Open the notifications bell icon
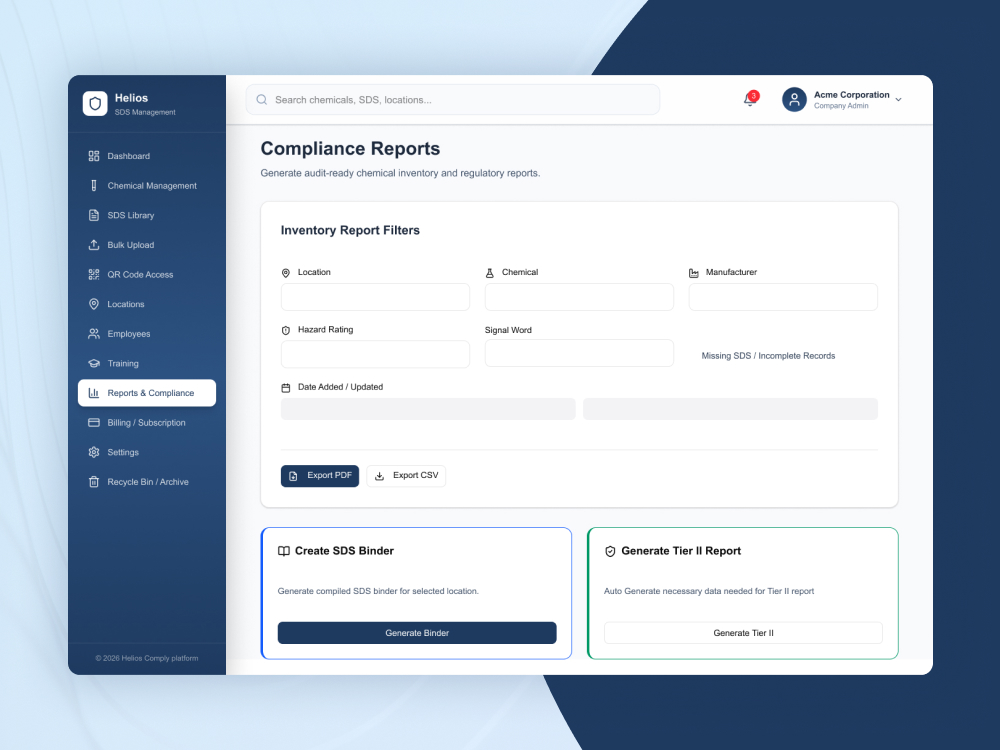 (x=750, y=99)
